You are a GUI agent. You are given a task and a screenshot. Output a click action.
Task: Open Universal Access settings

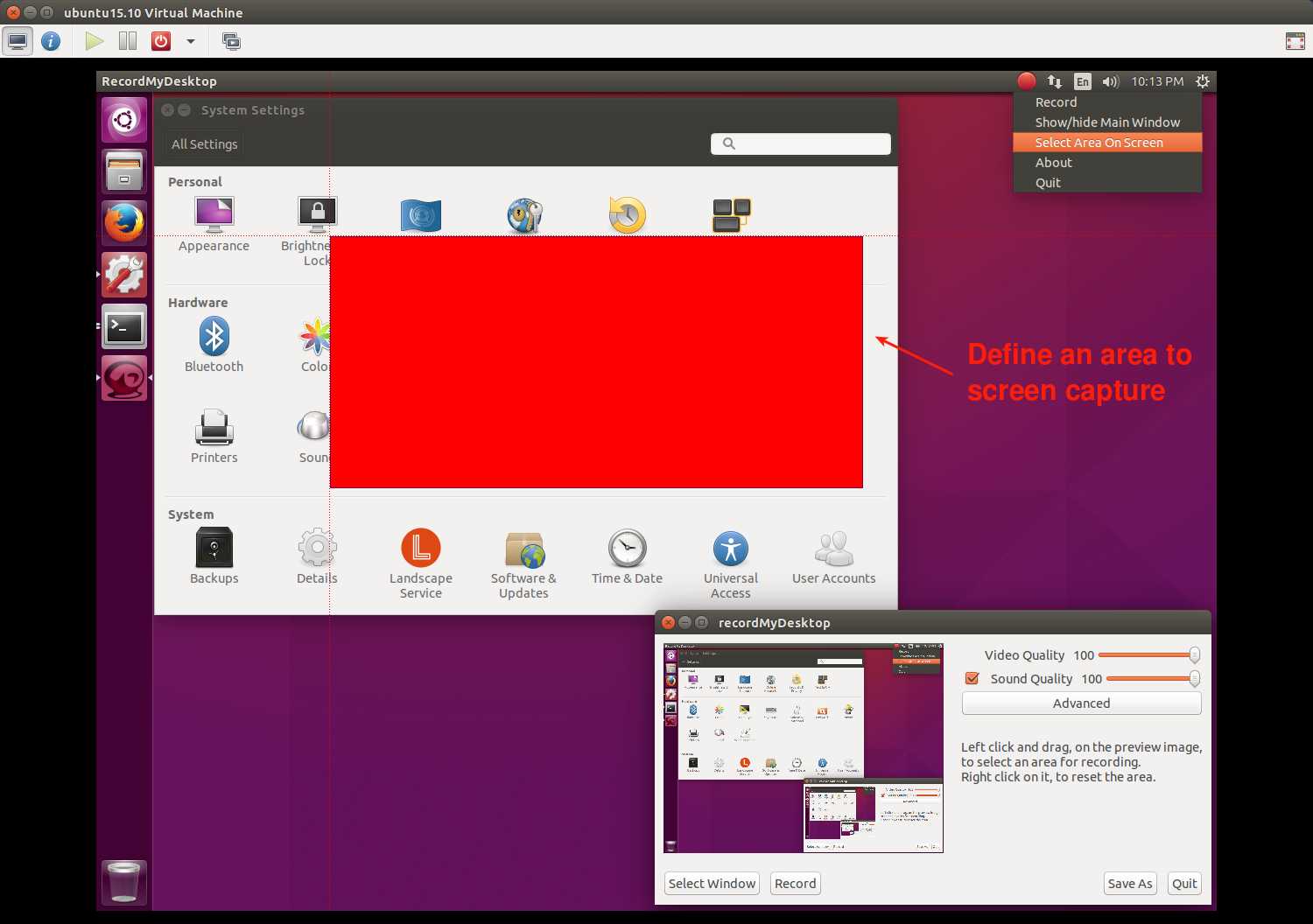(731, 549)
